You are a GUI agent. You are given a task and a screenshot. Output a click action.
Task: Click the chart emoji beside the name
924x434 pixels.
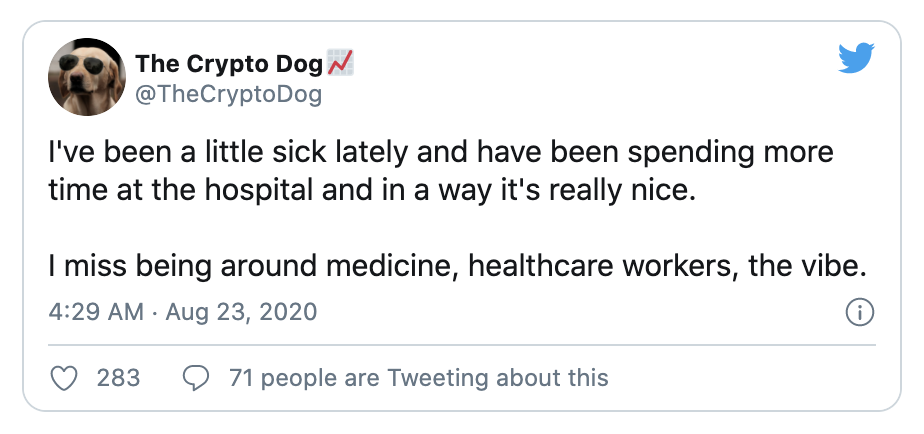click(x=341, y=65)
